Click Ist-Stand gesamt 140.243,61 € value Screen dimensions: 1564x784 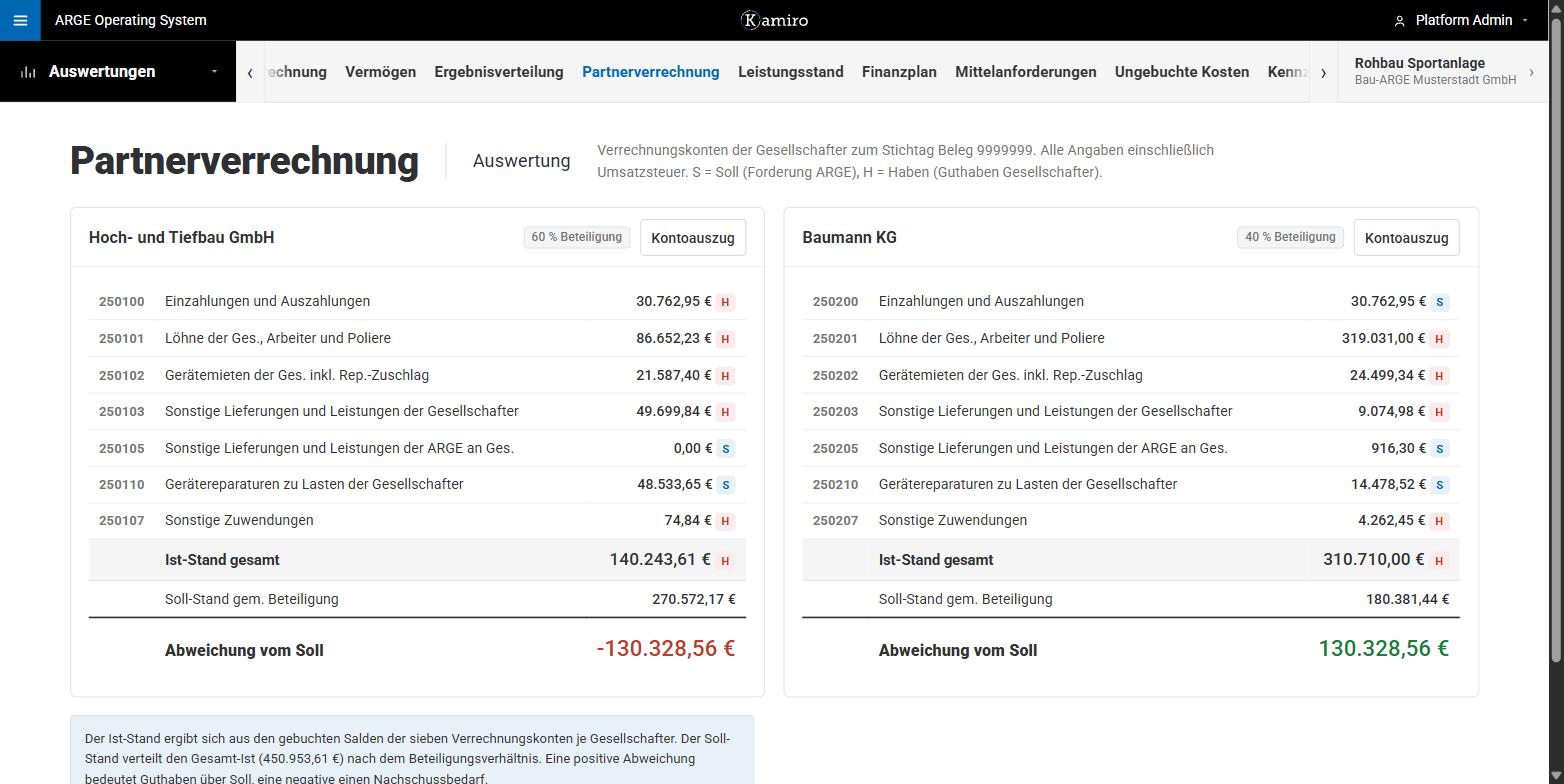click(660, 559)
